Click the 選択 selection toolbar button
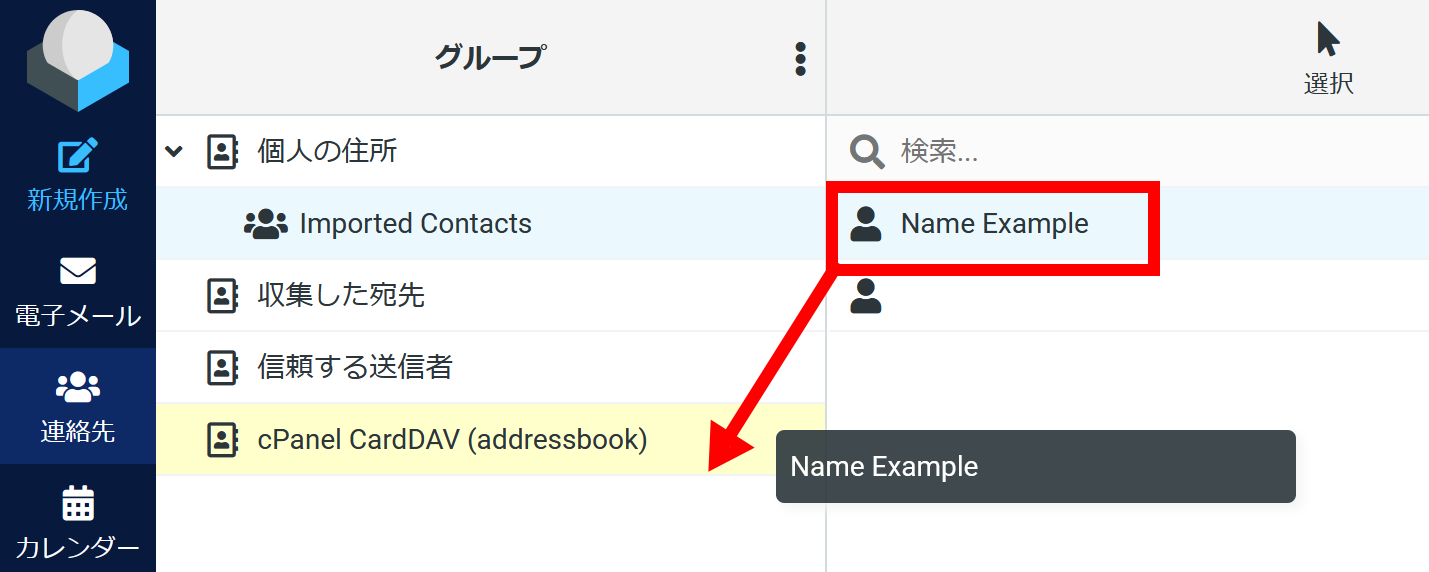This screenshot has width=1429, height=572. [x=1328, y=60]
